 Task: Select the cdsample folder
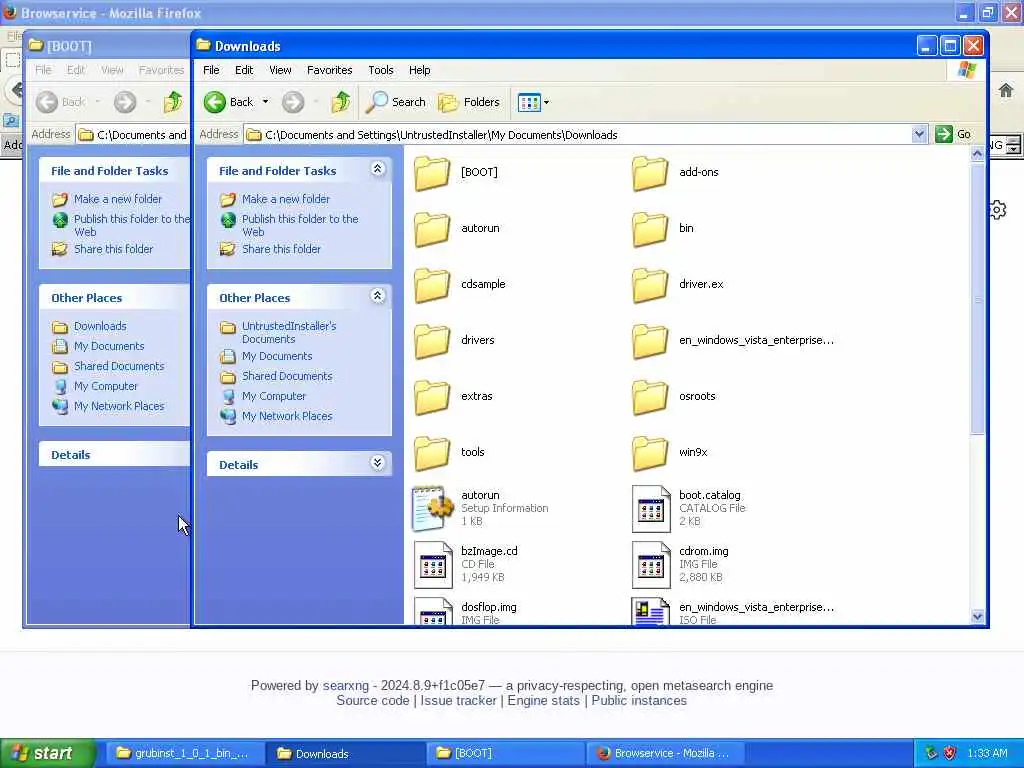460,285
